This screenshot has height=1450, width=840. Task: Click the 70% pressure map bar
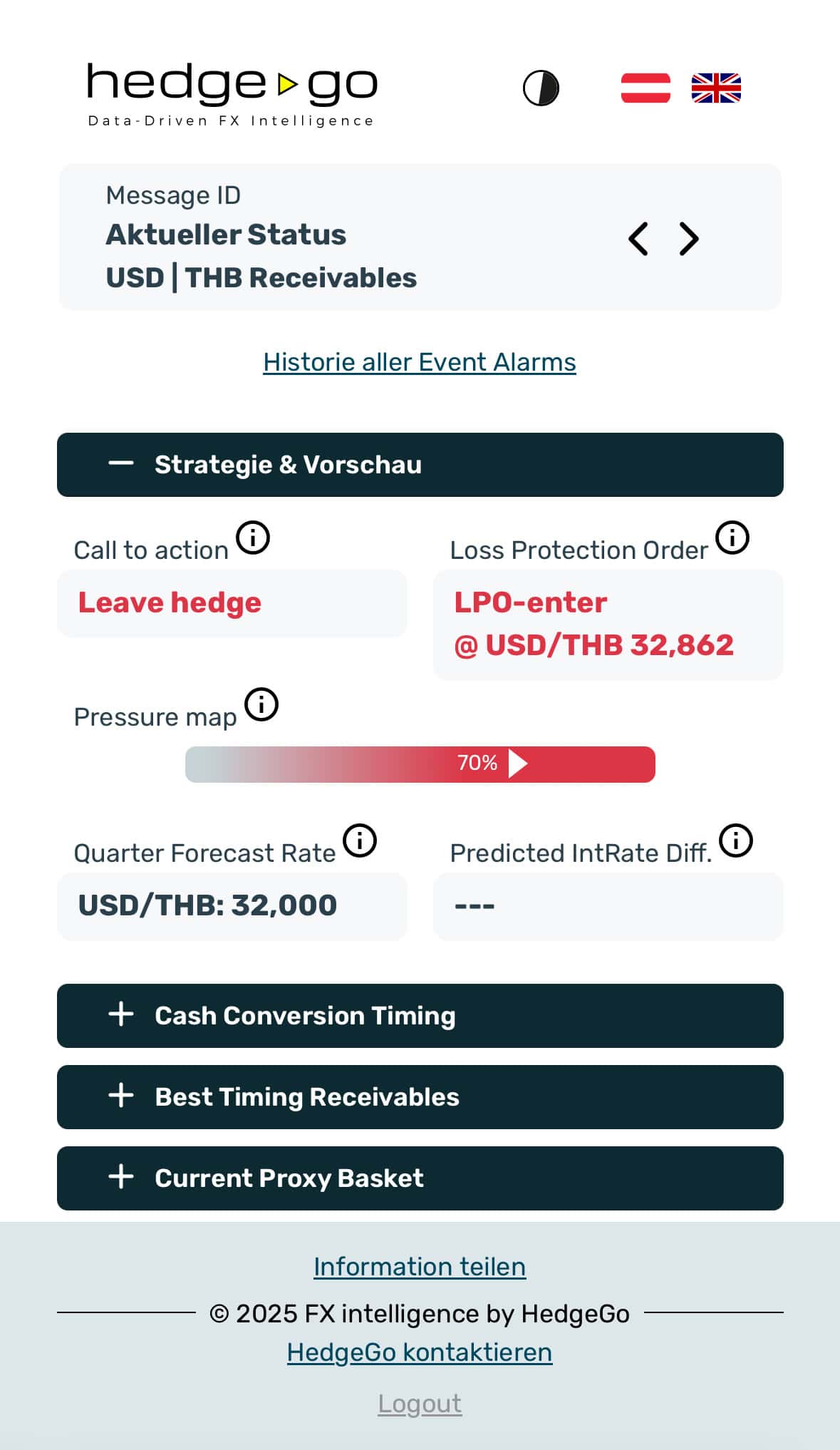click(x=420, y=764)
